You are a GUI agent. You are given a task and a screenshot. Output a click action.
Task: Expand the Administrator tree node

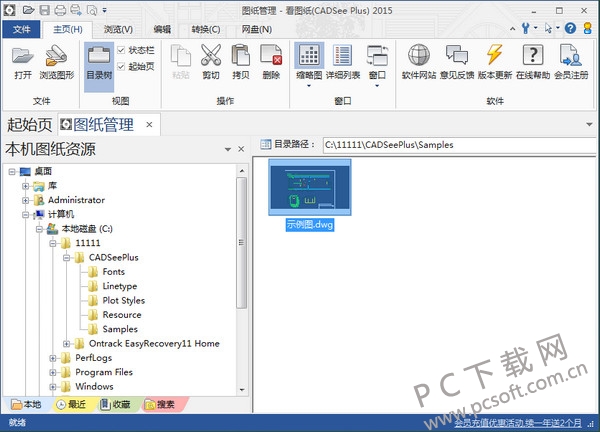pyautogui.click(x=26, y=200)
